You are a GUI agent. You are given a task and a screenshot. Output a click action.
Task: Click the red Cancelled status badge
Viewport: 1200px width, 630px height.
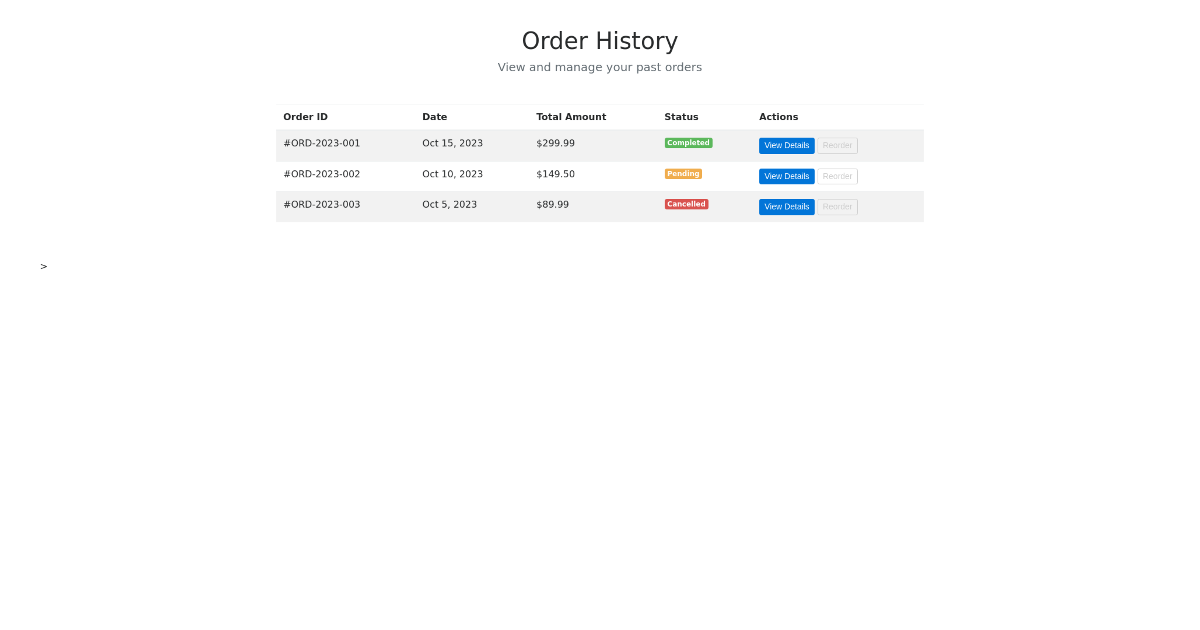click(x=686, y=204)
